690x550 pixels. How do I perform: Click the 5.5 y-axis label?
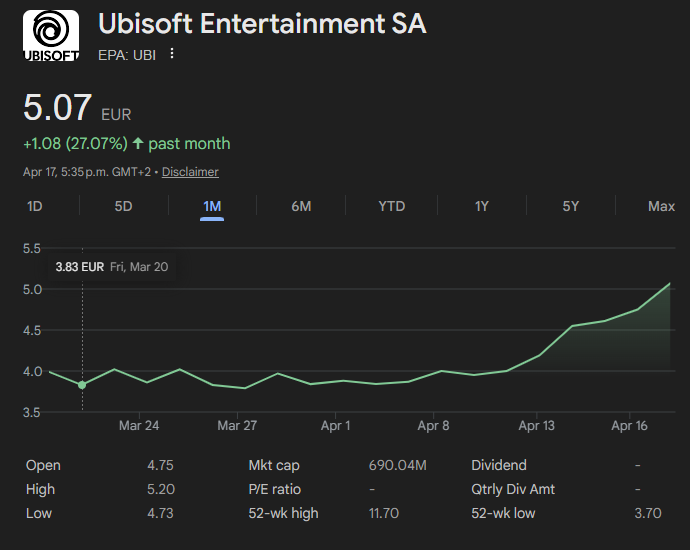pos(32,248)
